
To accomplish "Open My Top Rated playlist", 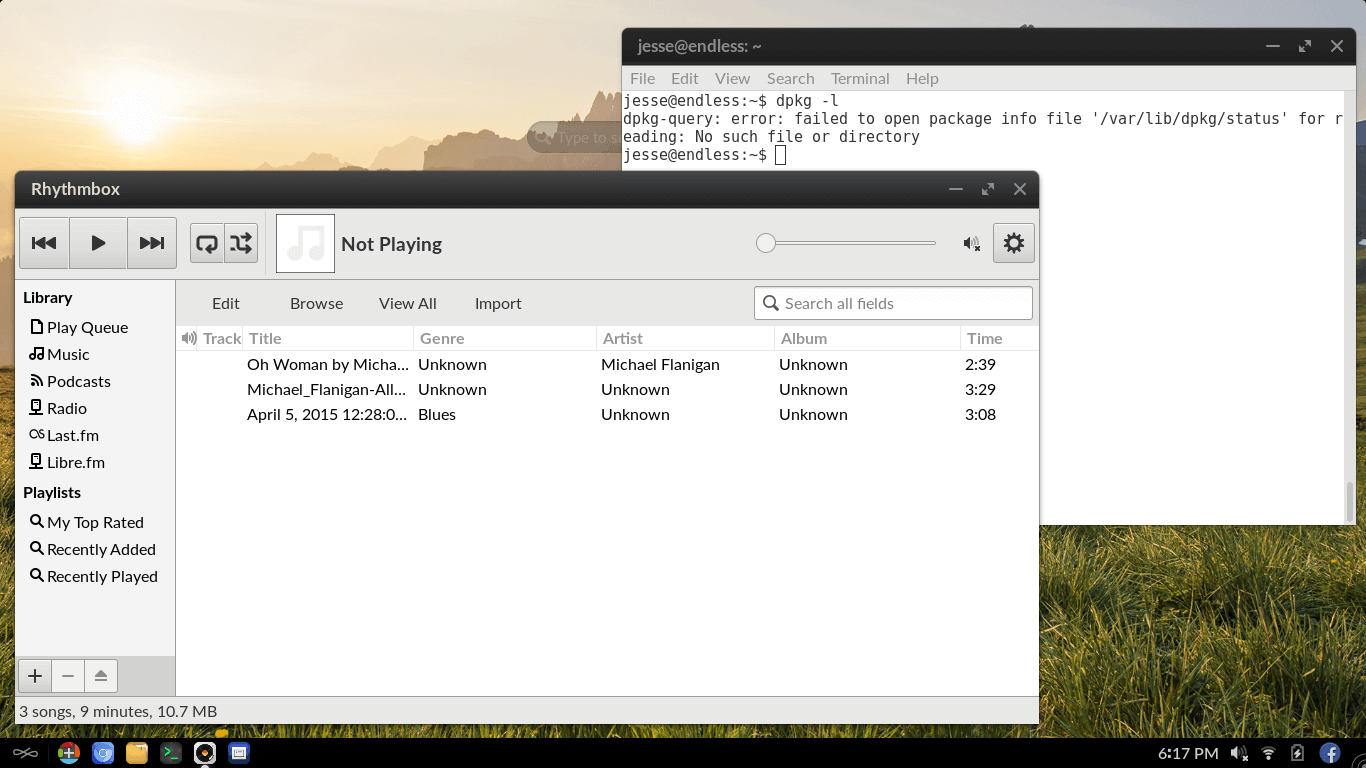I will point(95,522).
